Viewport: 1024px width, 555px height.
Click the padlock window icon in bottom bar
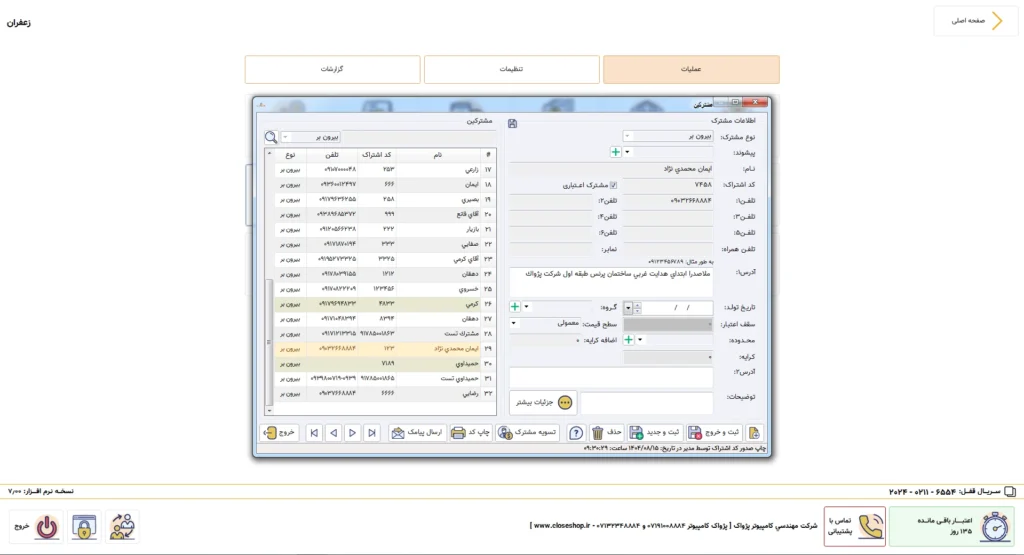tap(84, 527)
